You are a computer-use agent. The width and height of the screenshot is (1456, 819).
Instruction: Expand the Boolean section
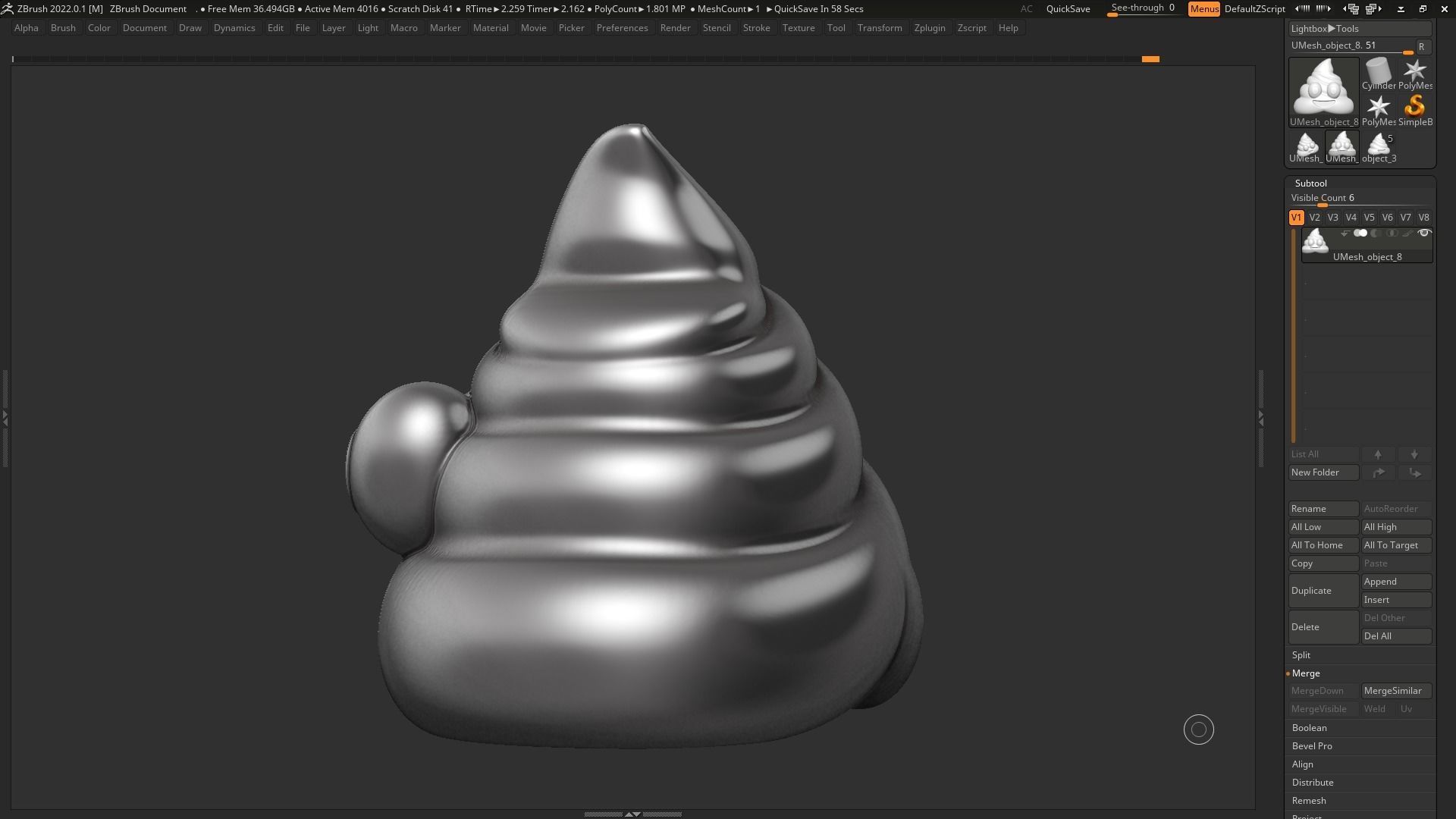point(1310,728)
